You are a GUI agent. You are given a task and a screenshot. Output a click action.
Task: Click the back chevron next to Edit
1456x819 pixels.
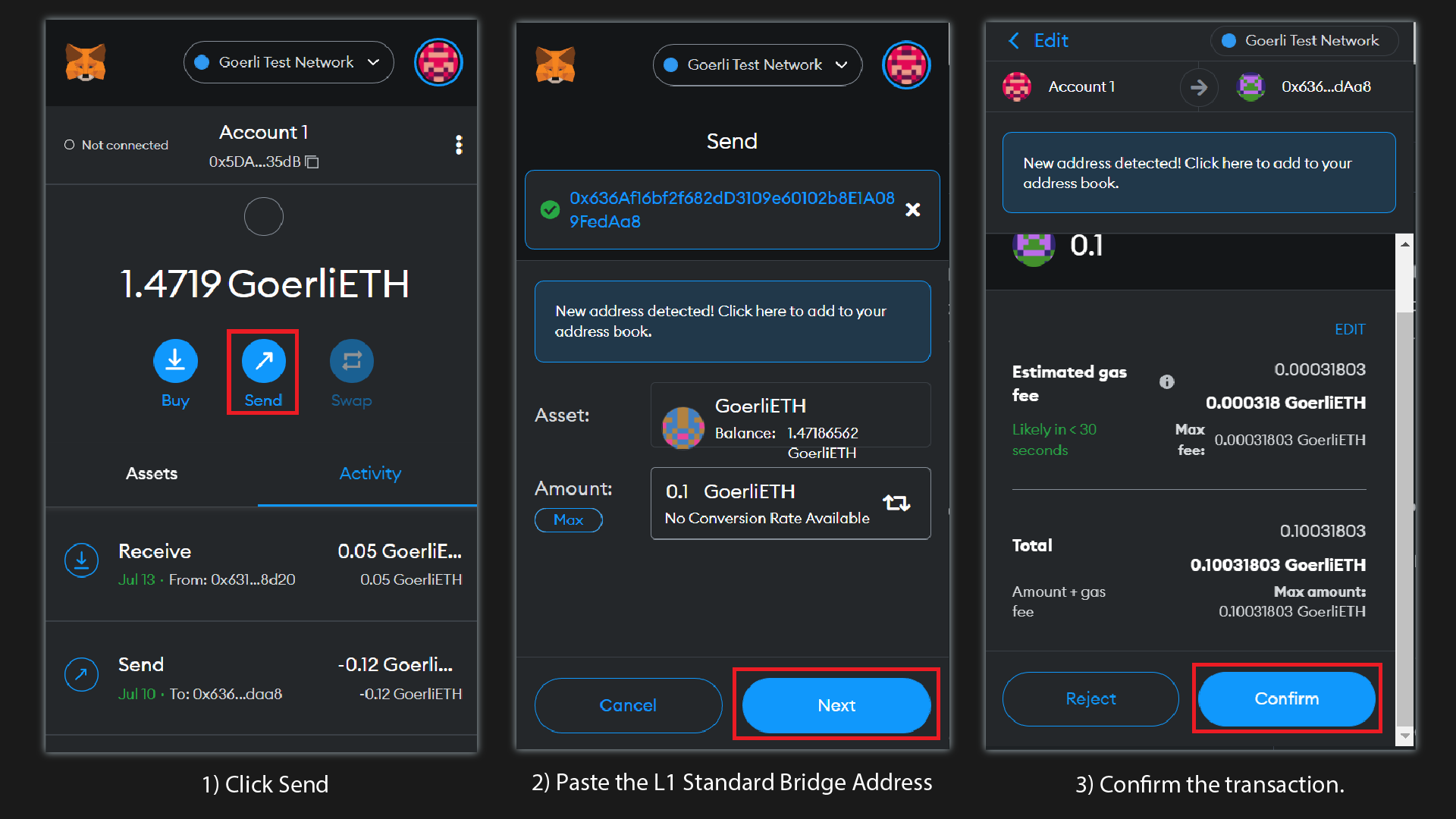coord(1014,40)
